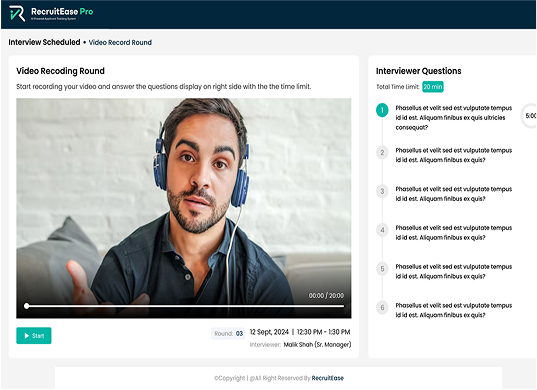Select question step number 5 circle
Screen dimensions: 537x390
(382, 269)
